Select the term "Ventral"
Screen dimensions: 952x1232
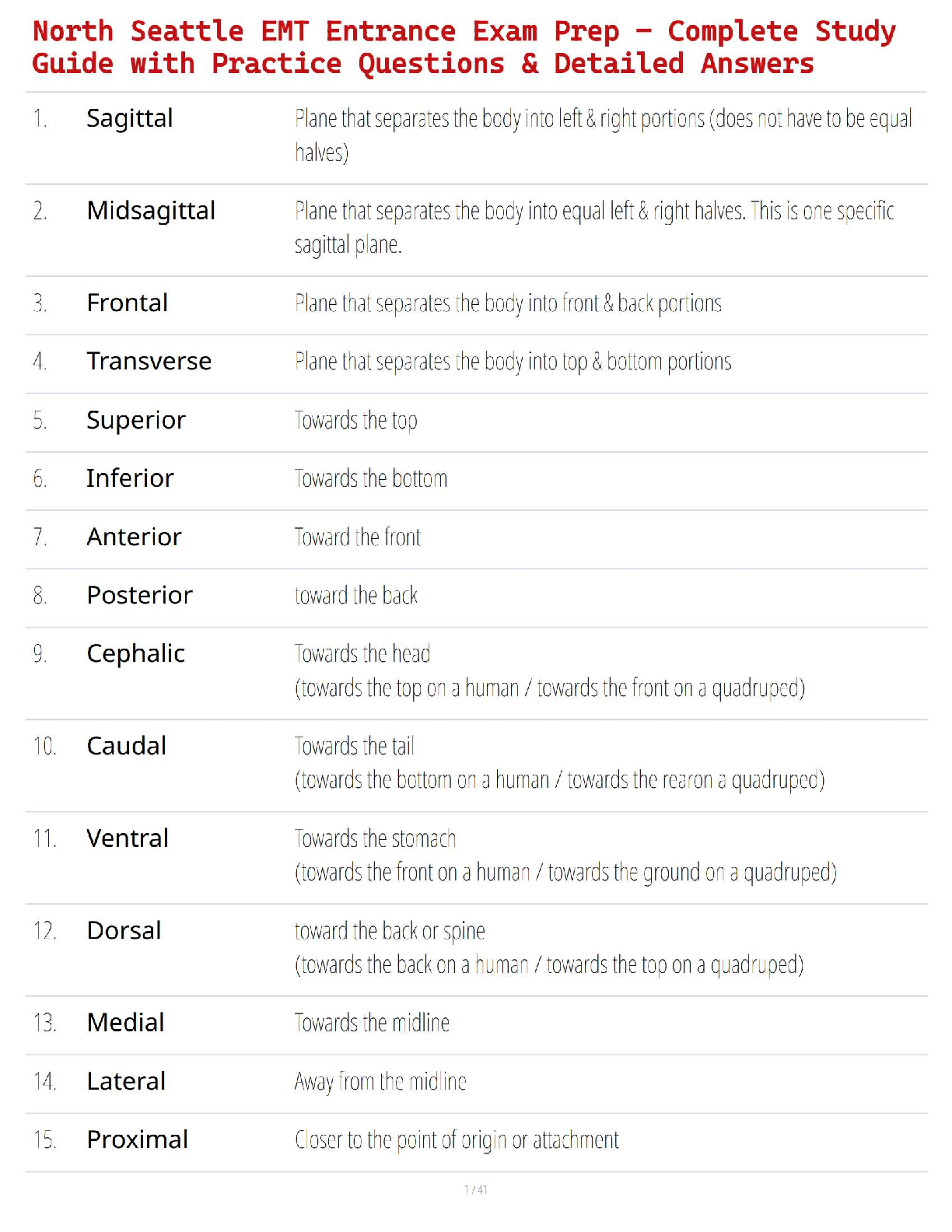pos(128,838)
